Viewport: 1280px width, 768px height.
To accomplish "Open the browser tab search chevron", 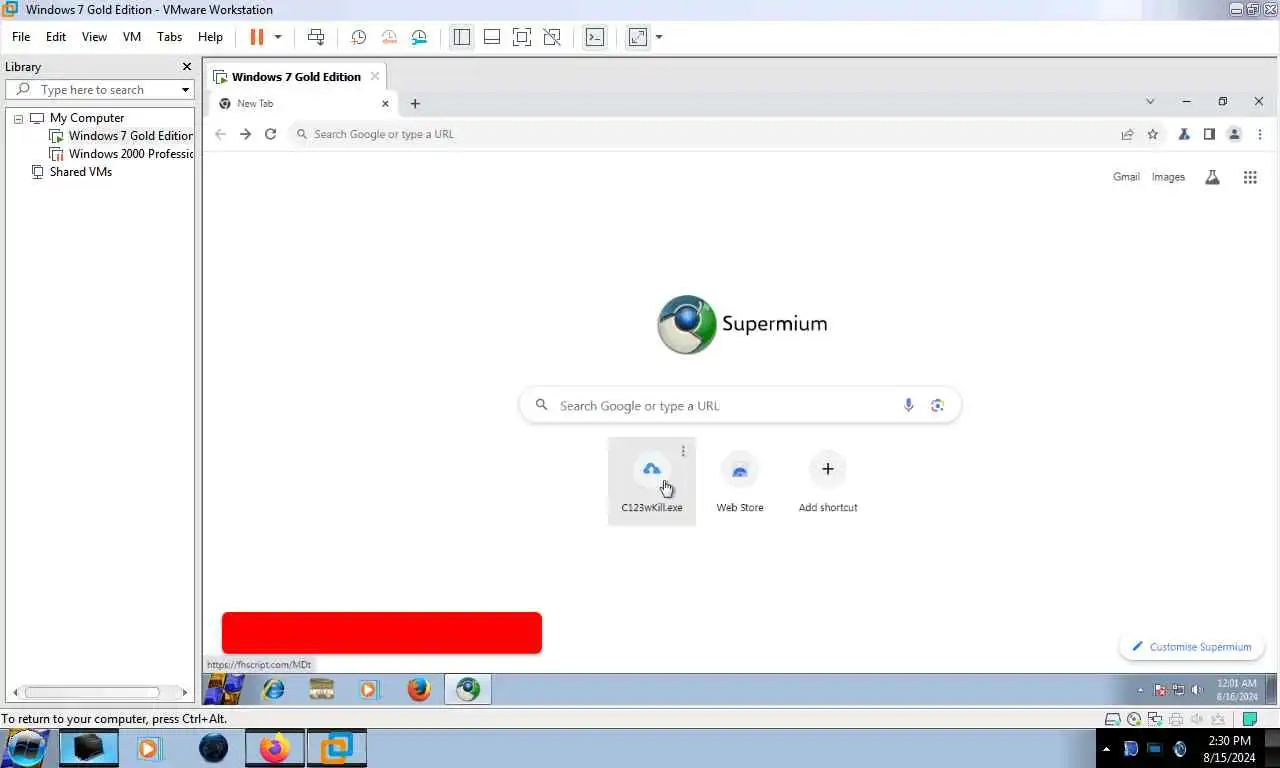I will (1150, 101).
